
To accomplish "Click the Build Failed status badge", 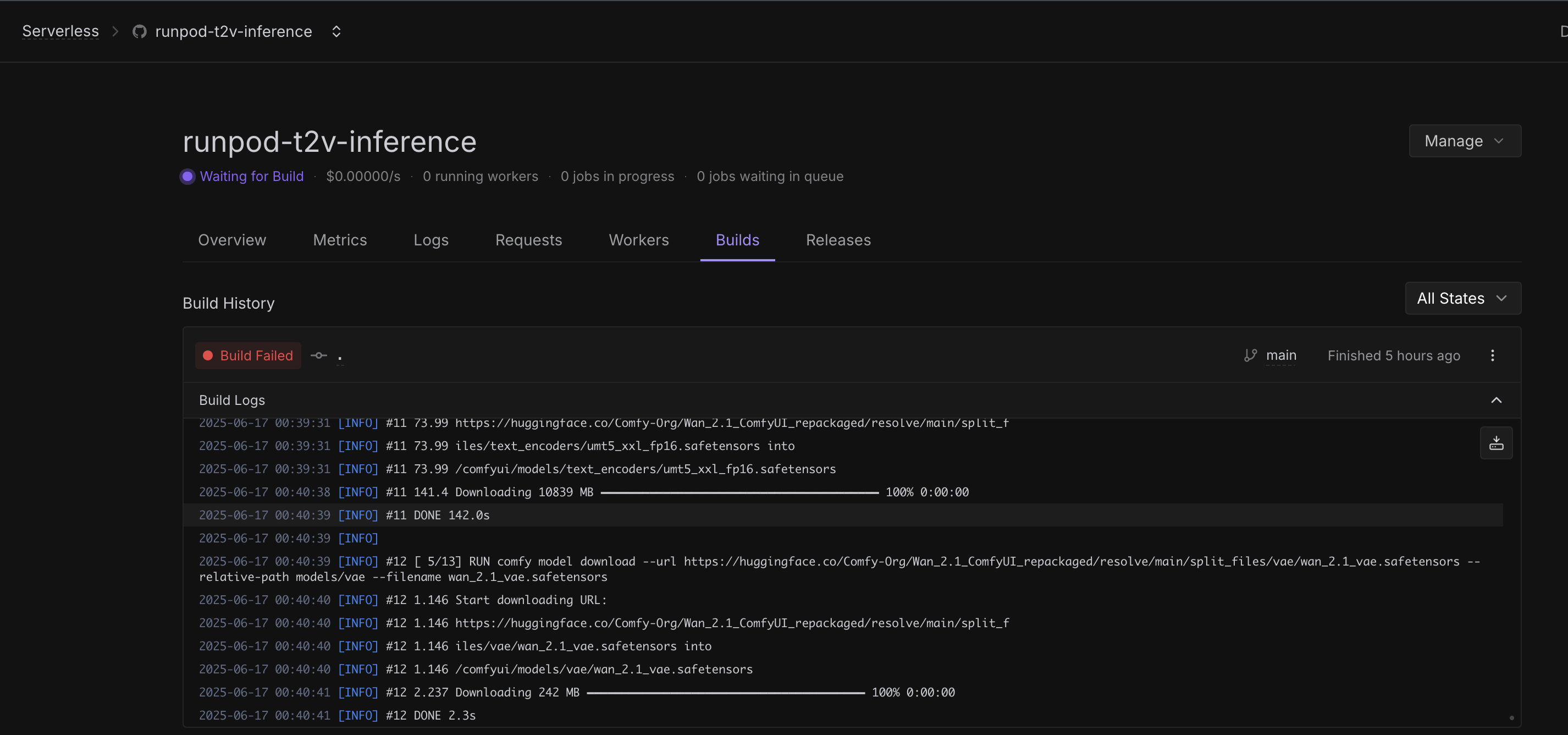I will 249,355.
